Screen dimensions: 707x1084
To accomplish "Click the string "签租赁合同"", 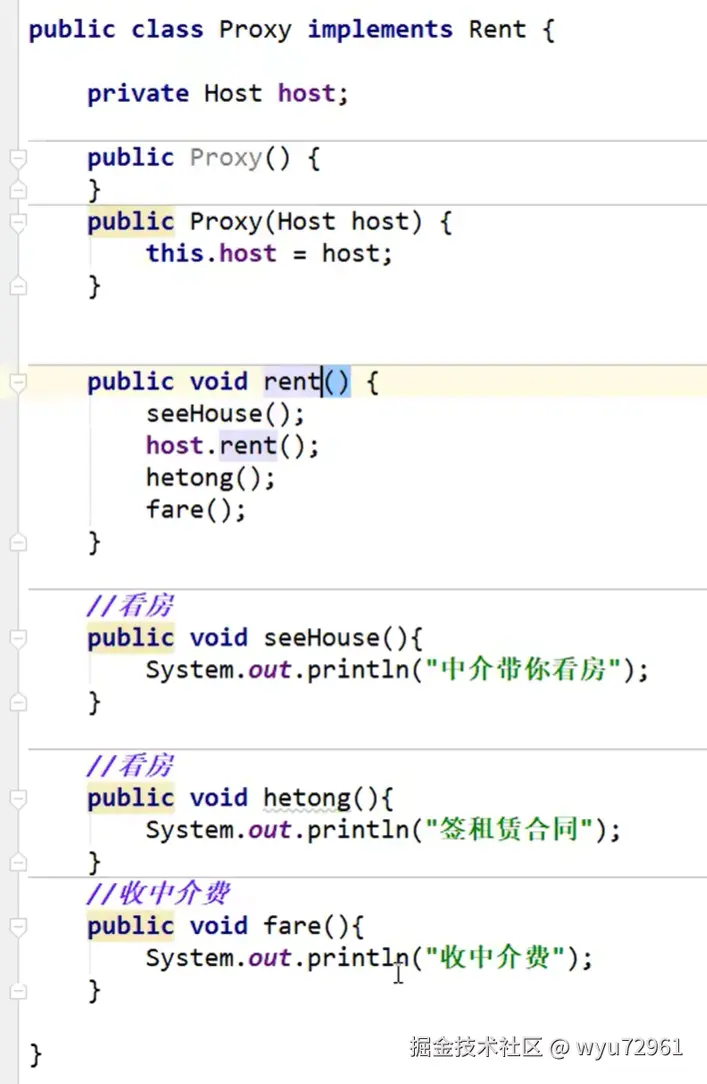I will 509,830.
